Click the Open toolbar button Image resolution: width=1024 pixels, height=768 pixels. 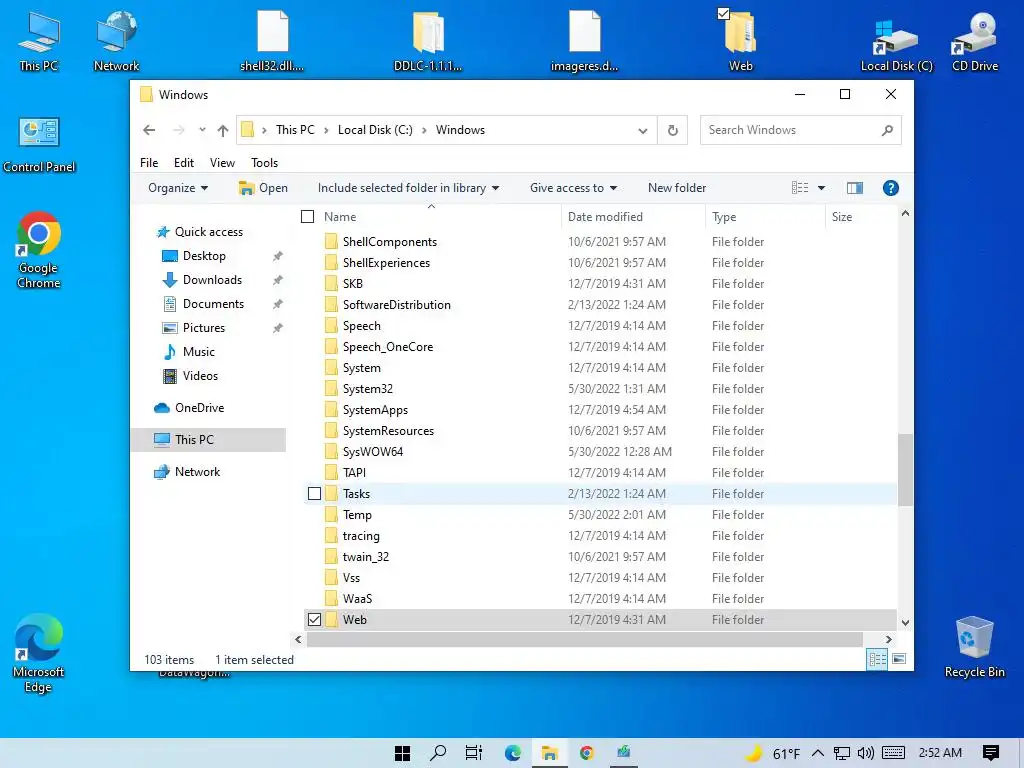263,188
